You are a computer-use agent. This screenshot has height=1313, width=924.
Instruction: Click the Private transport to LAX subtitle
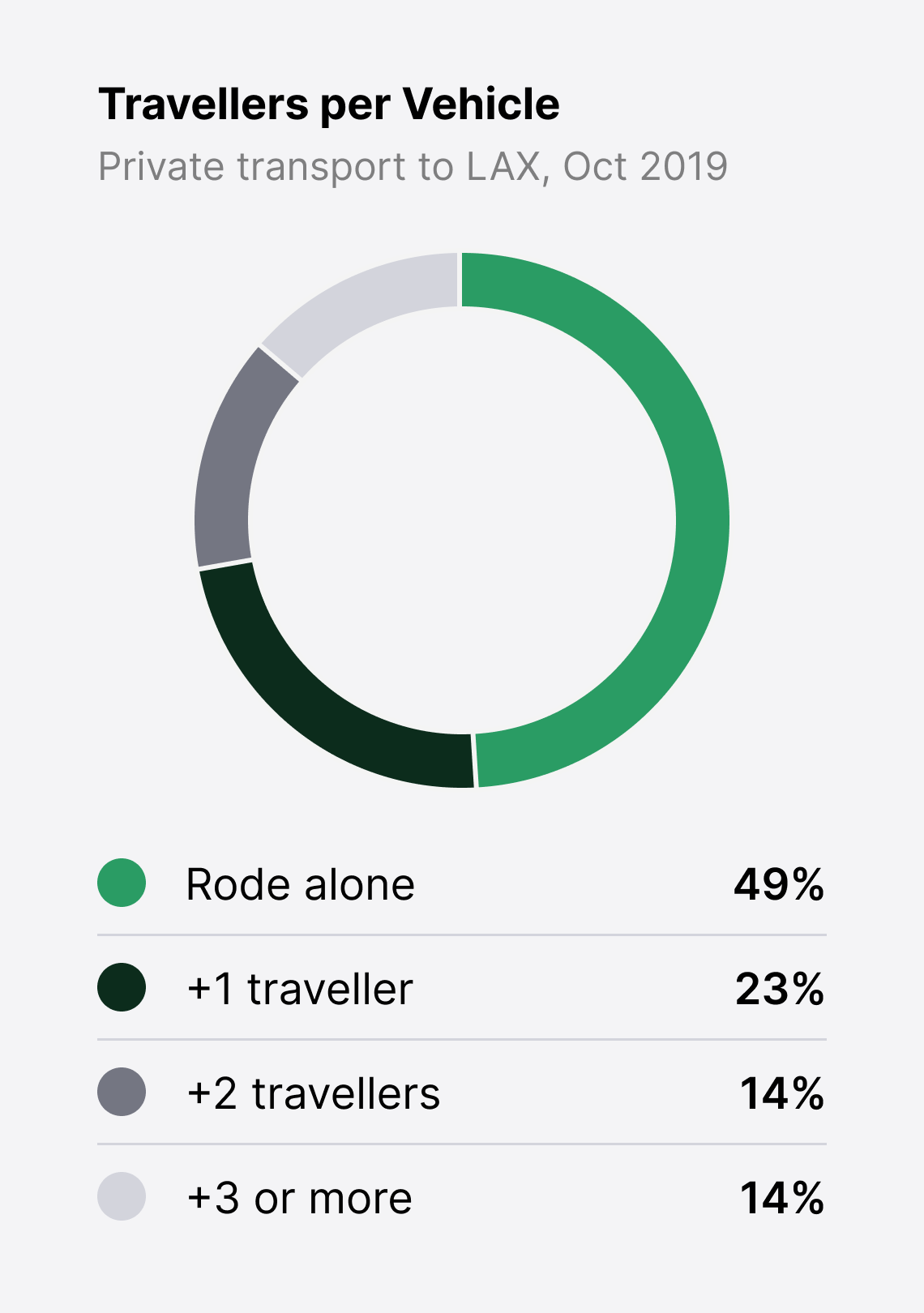413,167
